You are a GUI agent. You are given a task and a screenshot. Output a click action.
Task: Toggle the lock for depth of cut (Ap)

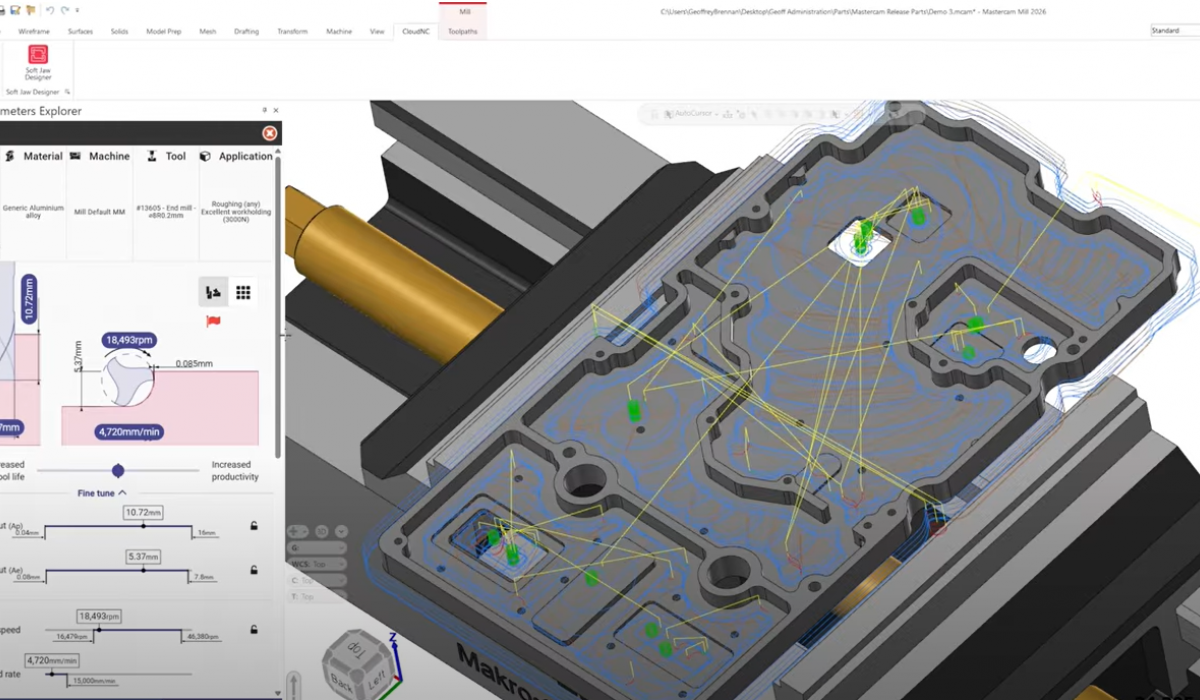coord(254,526)
